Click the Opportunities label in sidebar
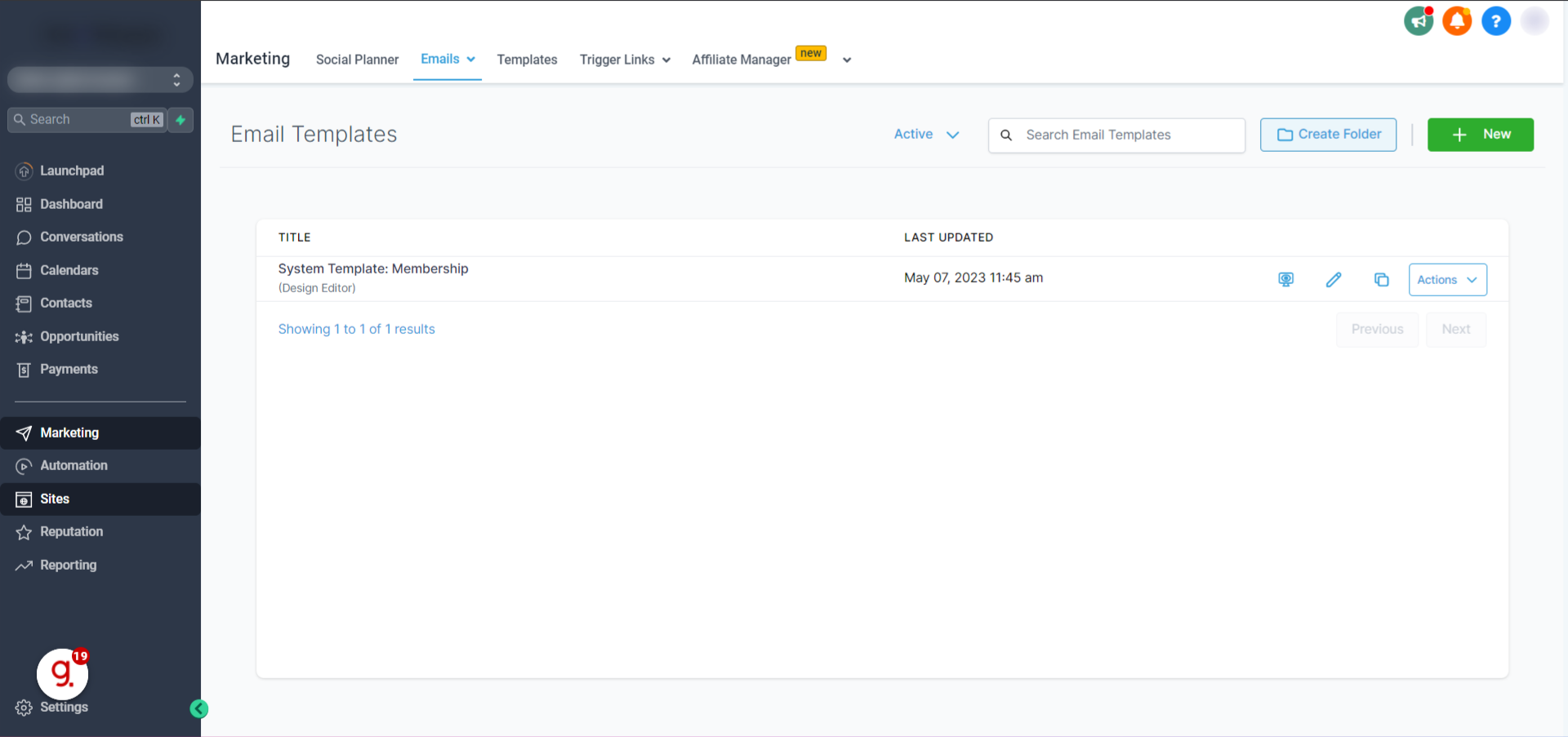The width and height of the screenshot is (1568, 737). pos(79,336)
